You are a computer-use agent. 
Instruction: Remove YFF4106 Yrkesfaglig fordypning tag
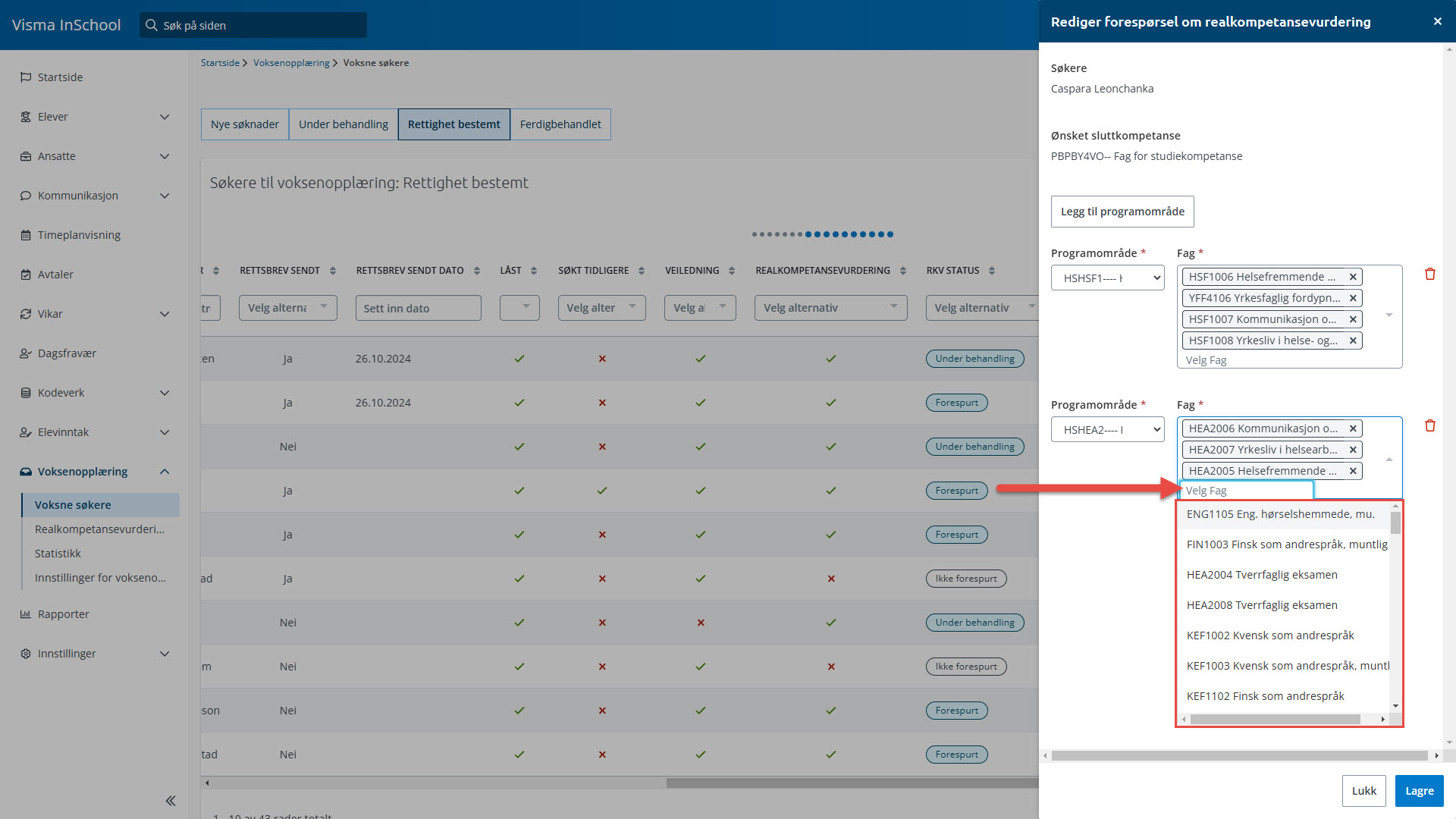tap(1353, 298)
